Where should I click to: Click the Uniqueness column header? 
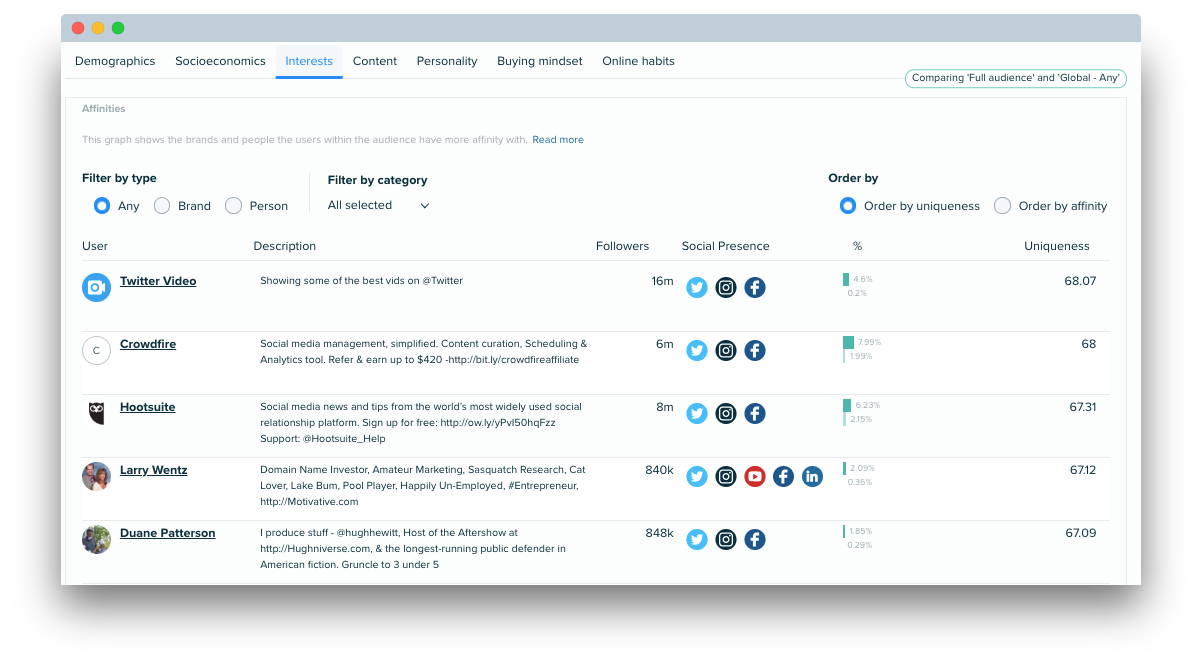click(1057, 246)
